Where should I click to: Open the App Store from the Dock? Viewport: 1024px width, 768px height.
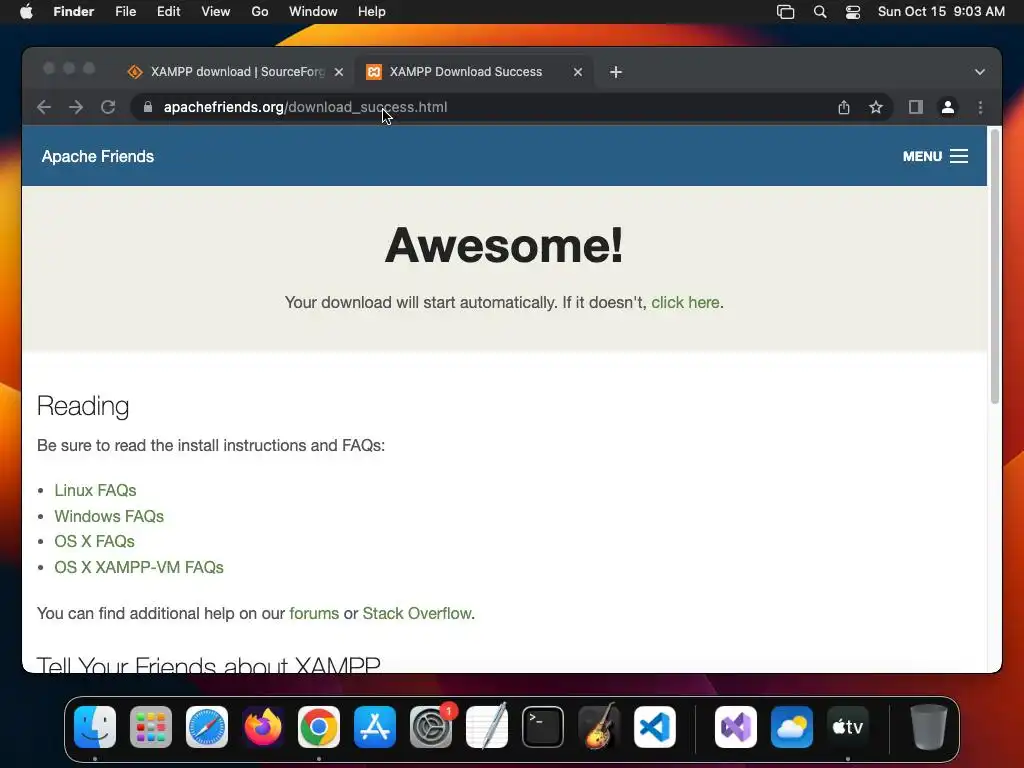(375, 727)
